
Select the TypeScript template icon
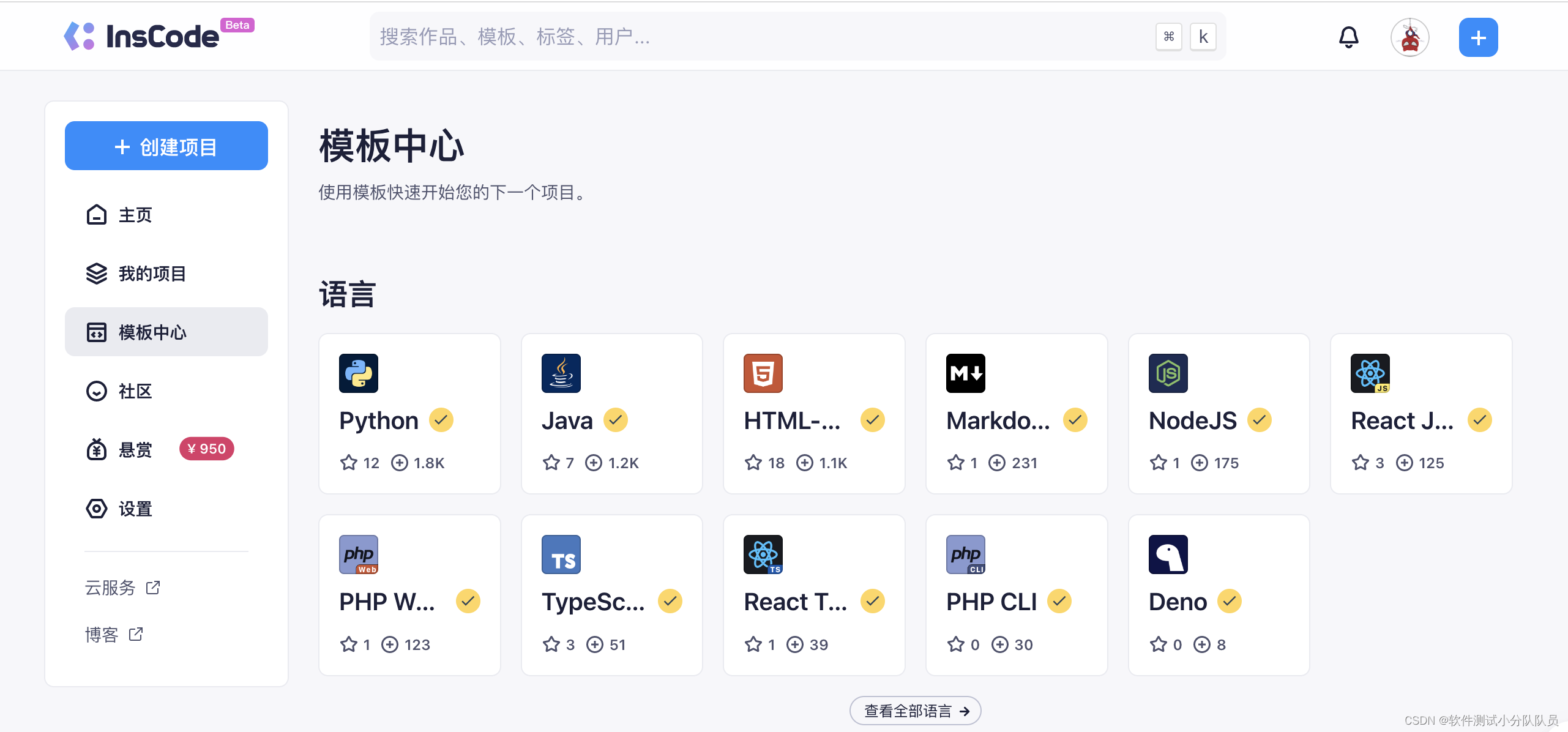coord(561,555)
